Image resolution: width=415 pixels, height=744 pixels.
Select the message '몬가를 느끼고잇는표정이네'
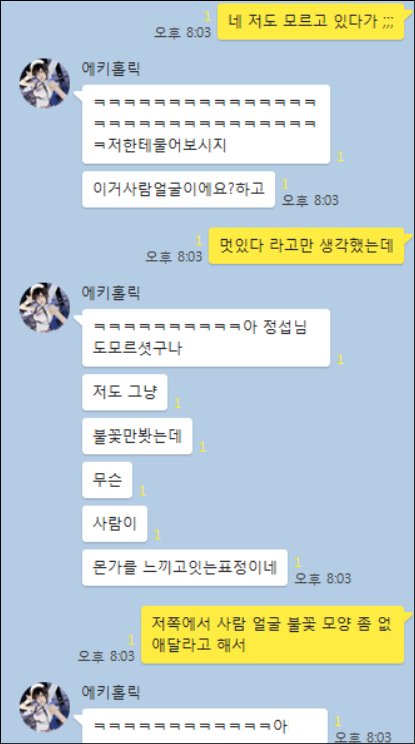click(x=184, y=567)
